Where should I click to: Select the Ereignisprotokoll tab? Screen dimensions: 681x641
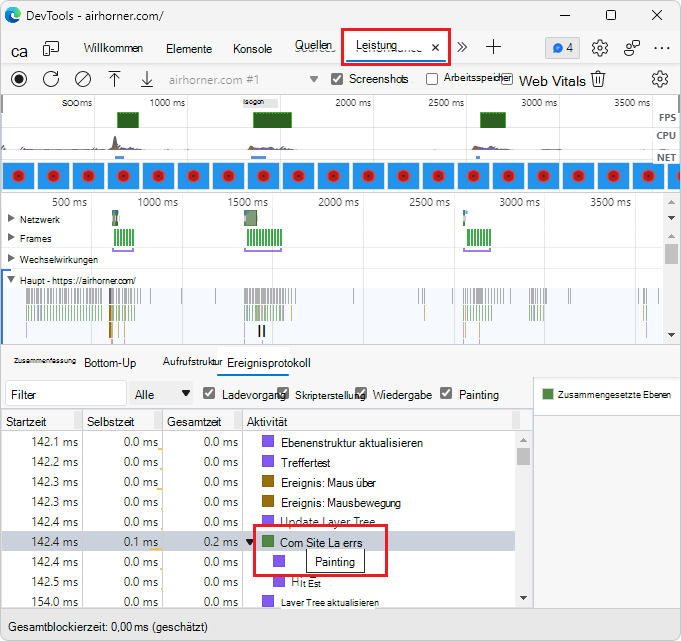269,363
